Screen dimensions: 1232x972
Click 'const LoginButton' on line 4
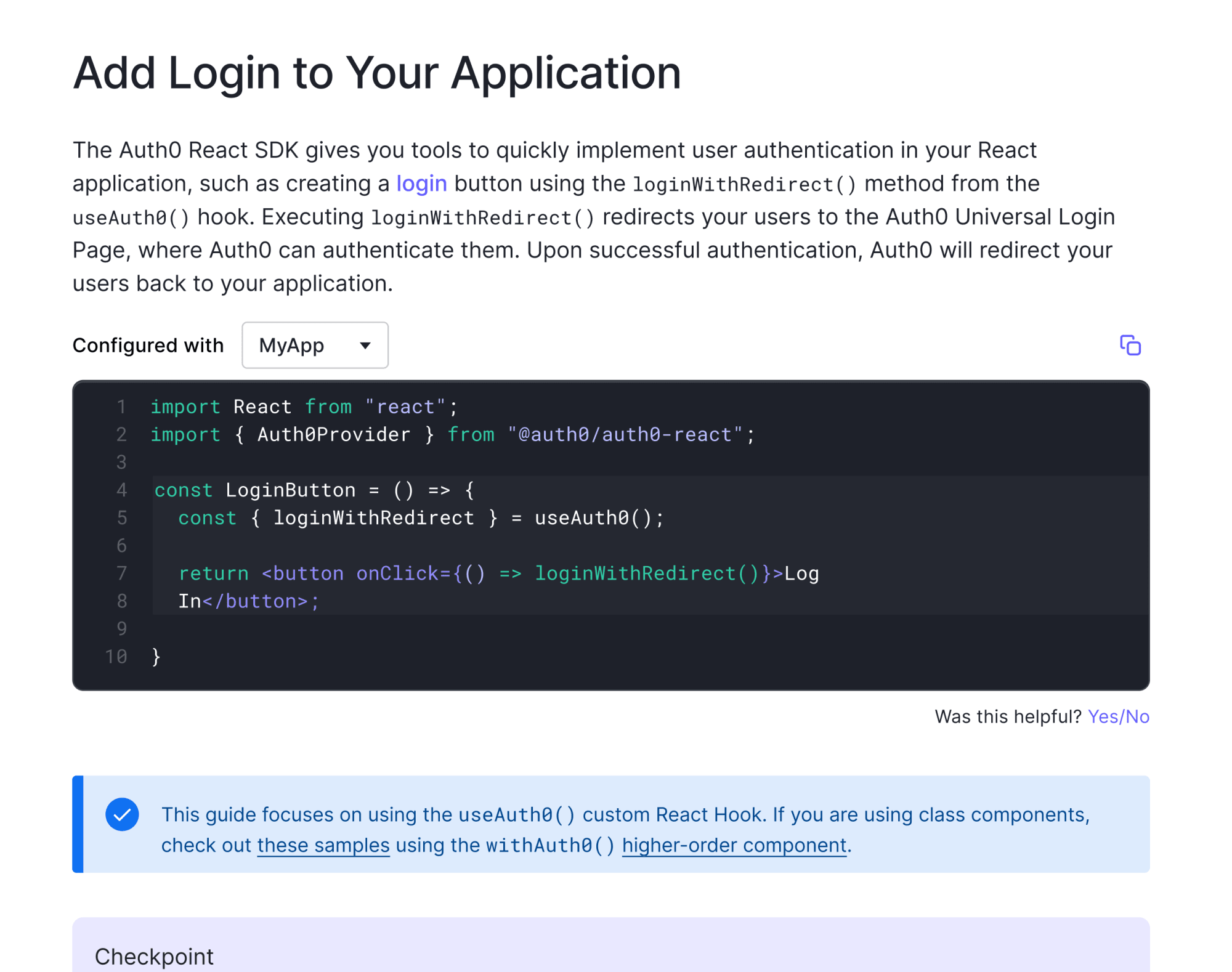tap(254, 490)
